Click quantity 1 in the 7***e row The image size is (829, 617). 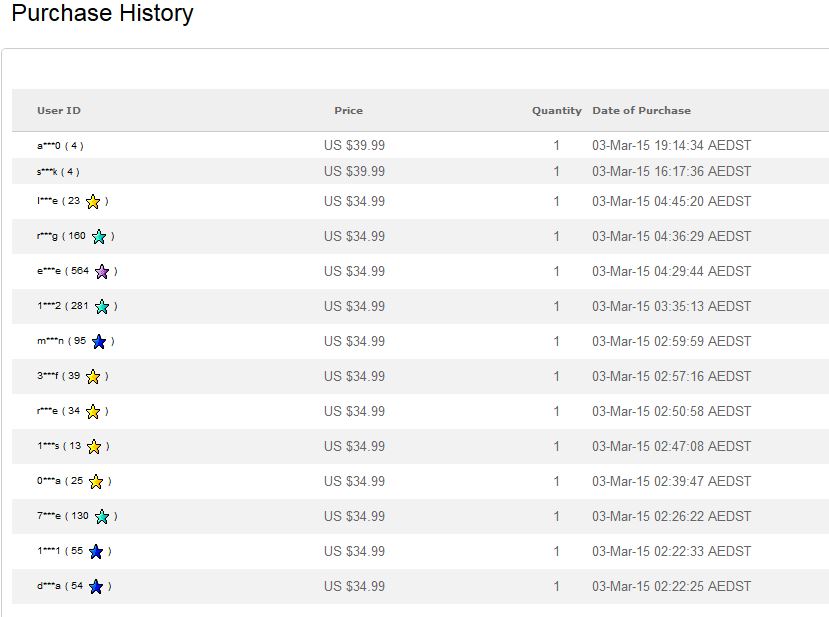(x=557, y=517)
